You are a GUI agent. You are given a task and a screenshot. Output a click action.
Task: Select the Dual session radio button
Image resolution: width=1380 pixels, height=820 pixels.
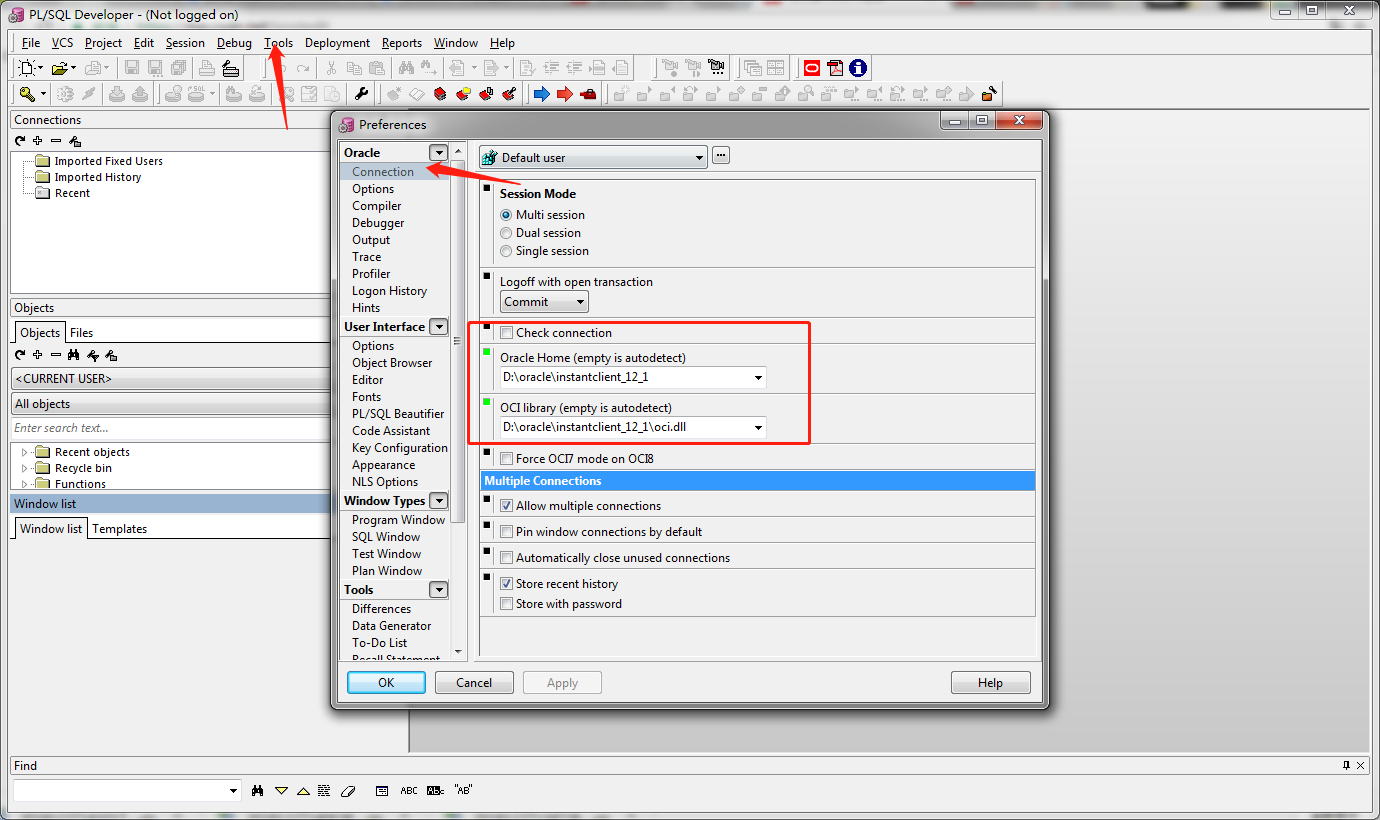[x=506, y=233]
